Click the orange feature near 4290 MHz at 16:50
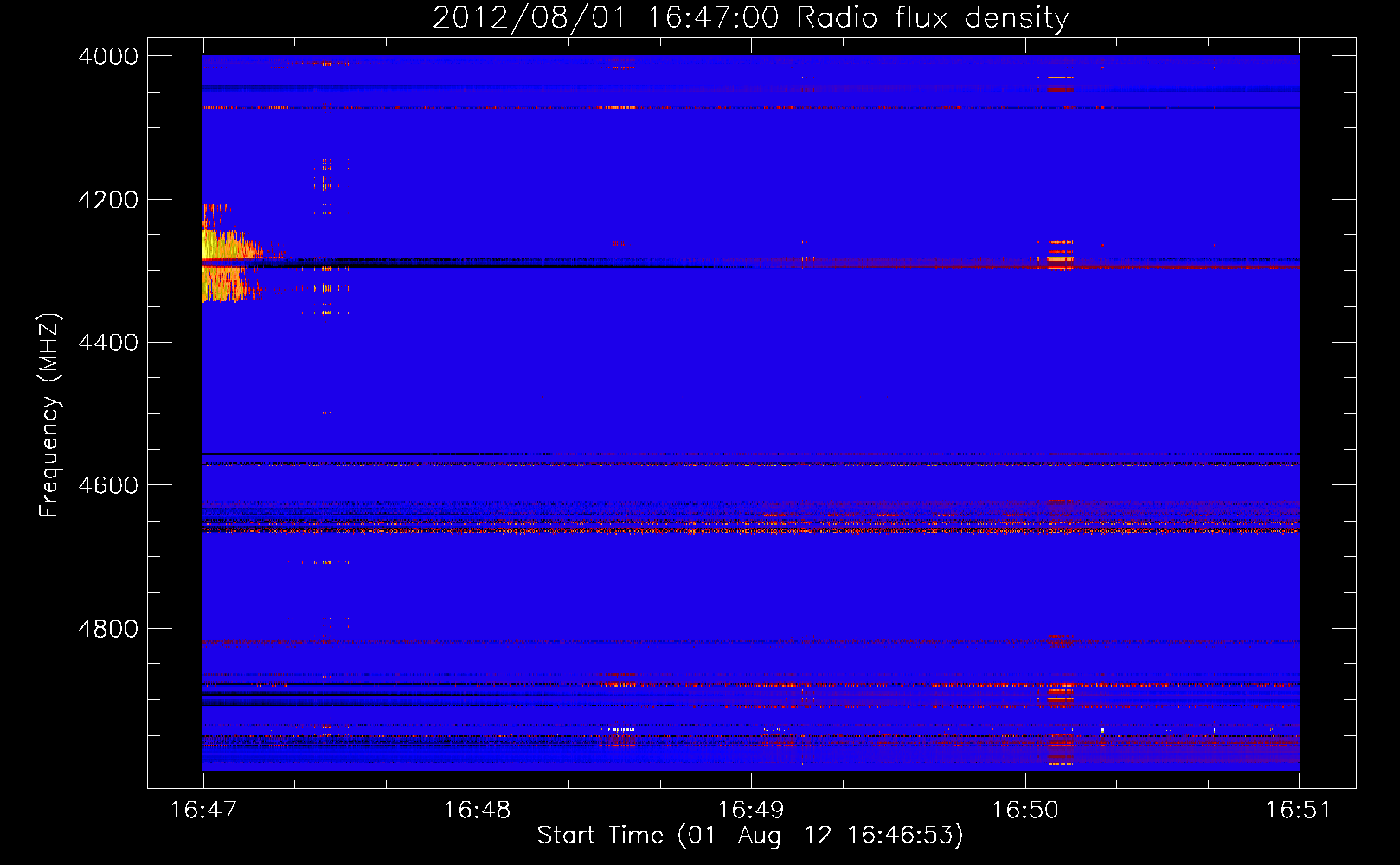The width and height of the screenshot is (1400, 865). 1059,256
